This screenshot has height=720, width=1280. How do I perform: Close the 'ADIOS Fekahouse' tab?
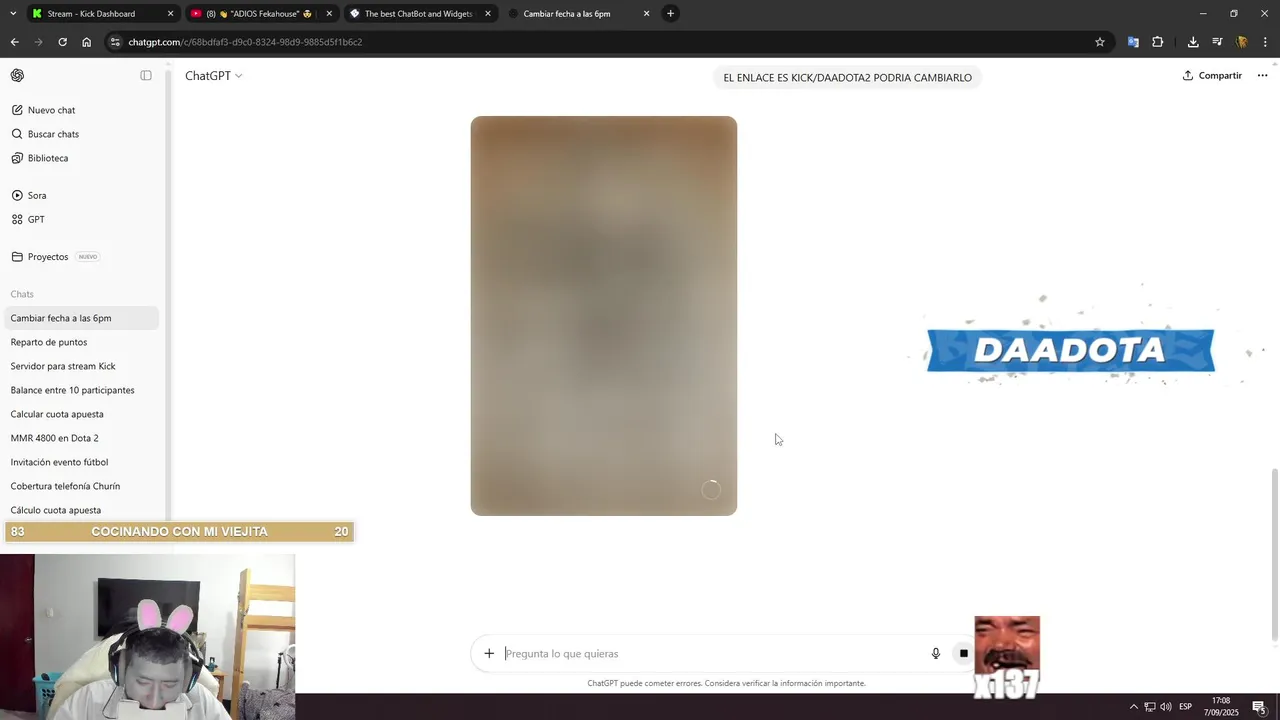329,14
